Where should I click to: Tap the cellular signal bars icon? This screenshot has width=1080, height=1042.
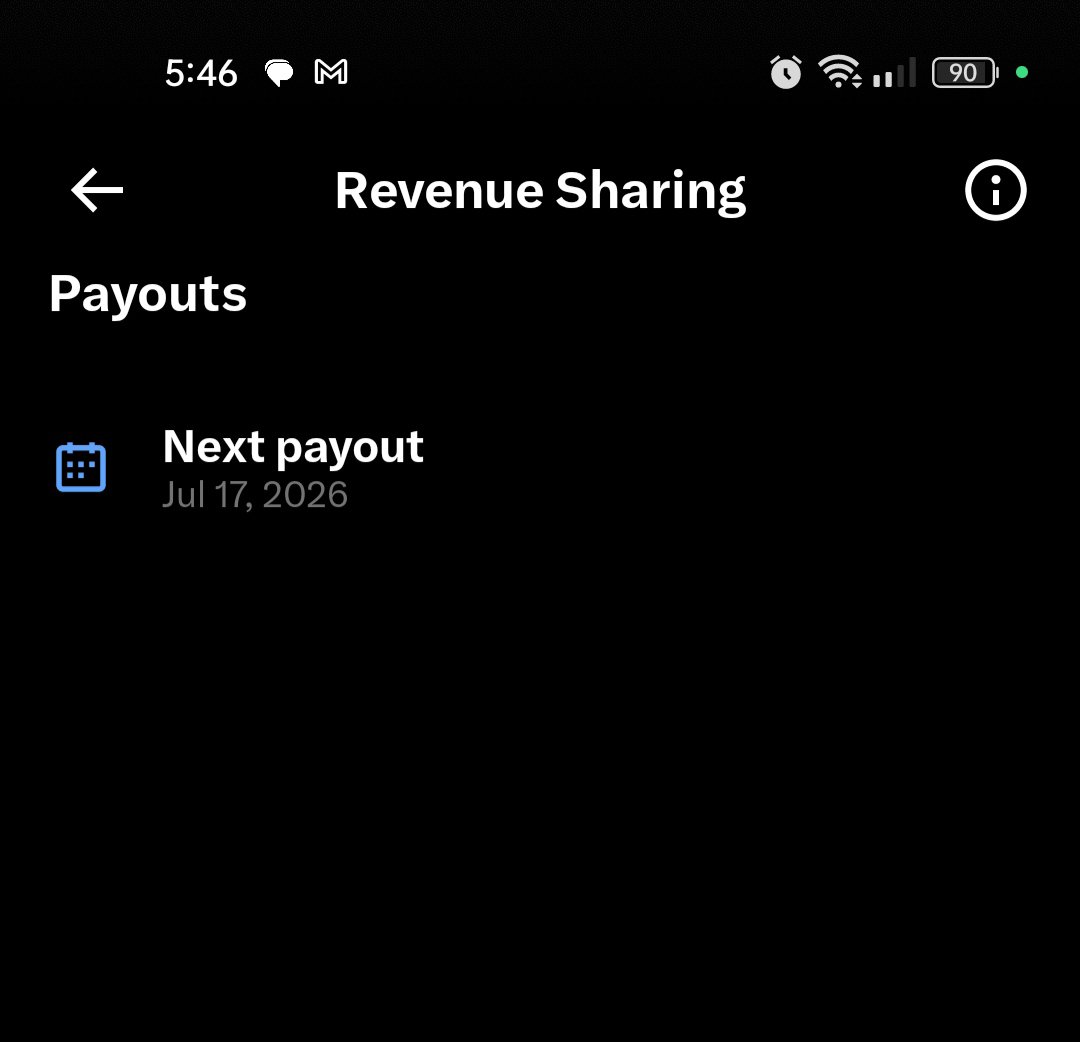click(894, 72)
